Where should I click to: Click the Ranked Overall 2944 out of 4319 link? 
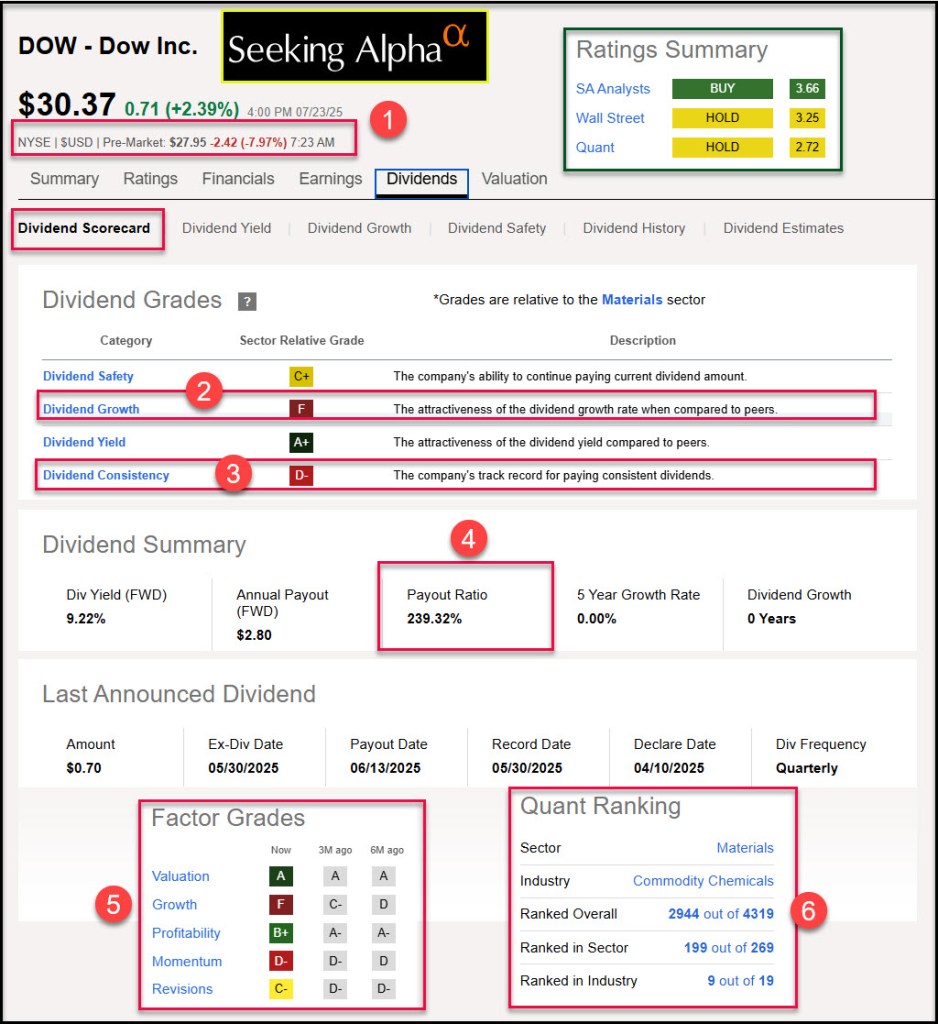(x=720, y=914)
